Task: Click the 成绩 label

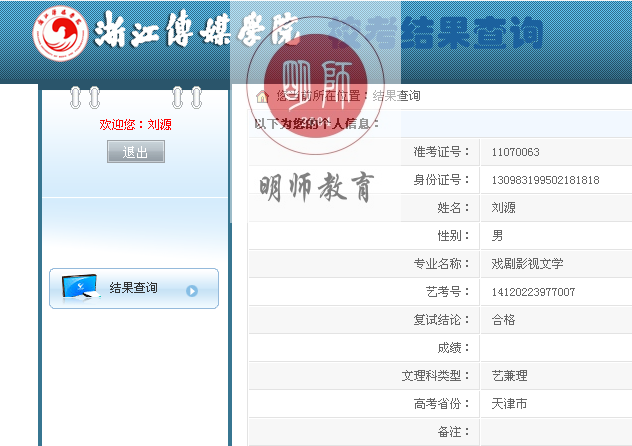Action: (x=454, y=347)
